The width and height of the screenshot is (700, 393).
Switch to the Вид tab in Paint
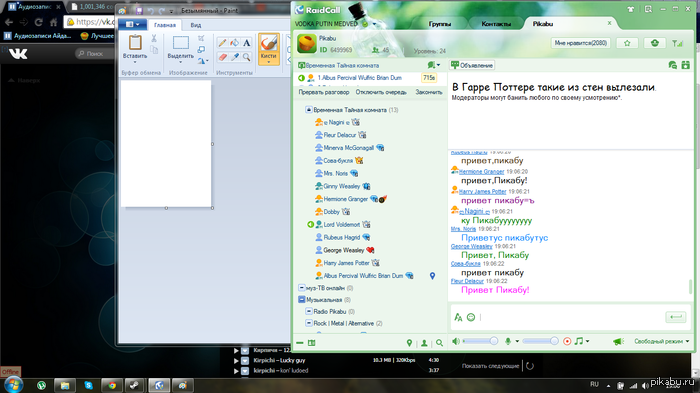pos(196,25)
